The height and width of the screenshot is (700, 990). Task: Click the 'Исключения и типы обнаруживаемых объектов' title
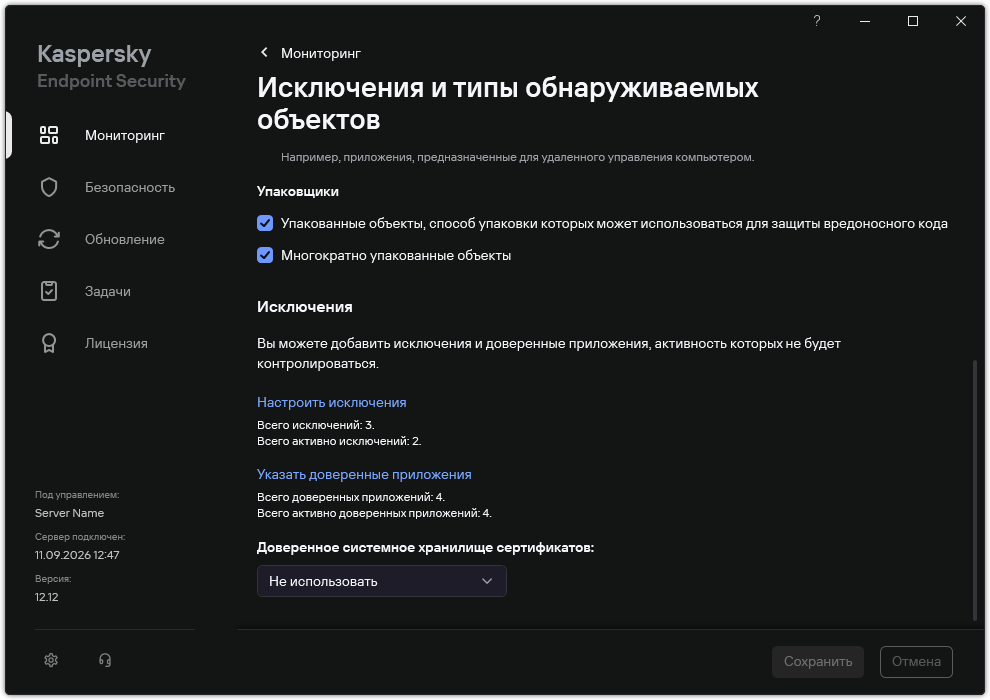(x=508, y=103)
